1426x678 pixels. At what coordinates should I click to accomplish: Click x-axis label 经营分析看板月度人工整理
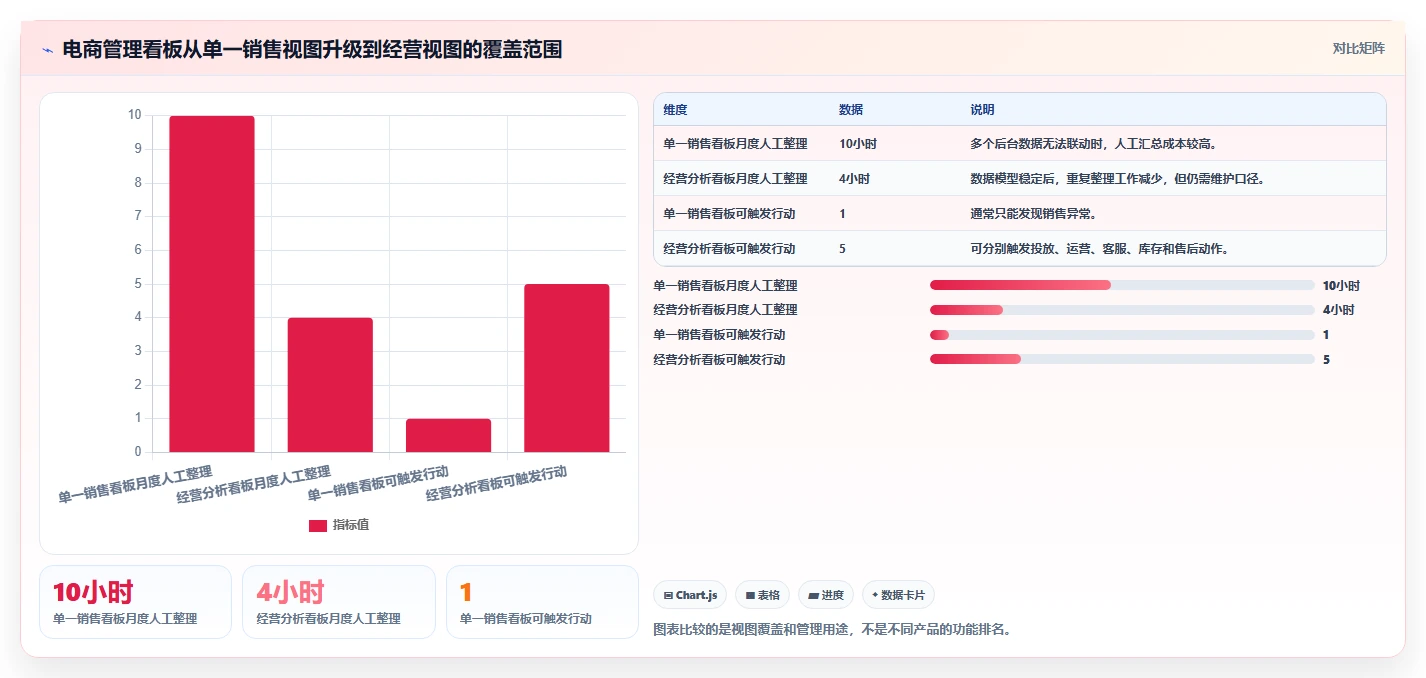click(254, 484)
